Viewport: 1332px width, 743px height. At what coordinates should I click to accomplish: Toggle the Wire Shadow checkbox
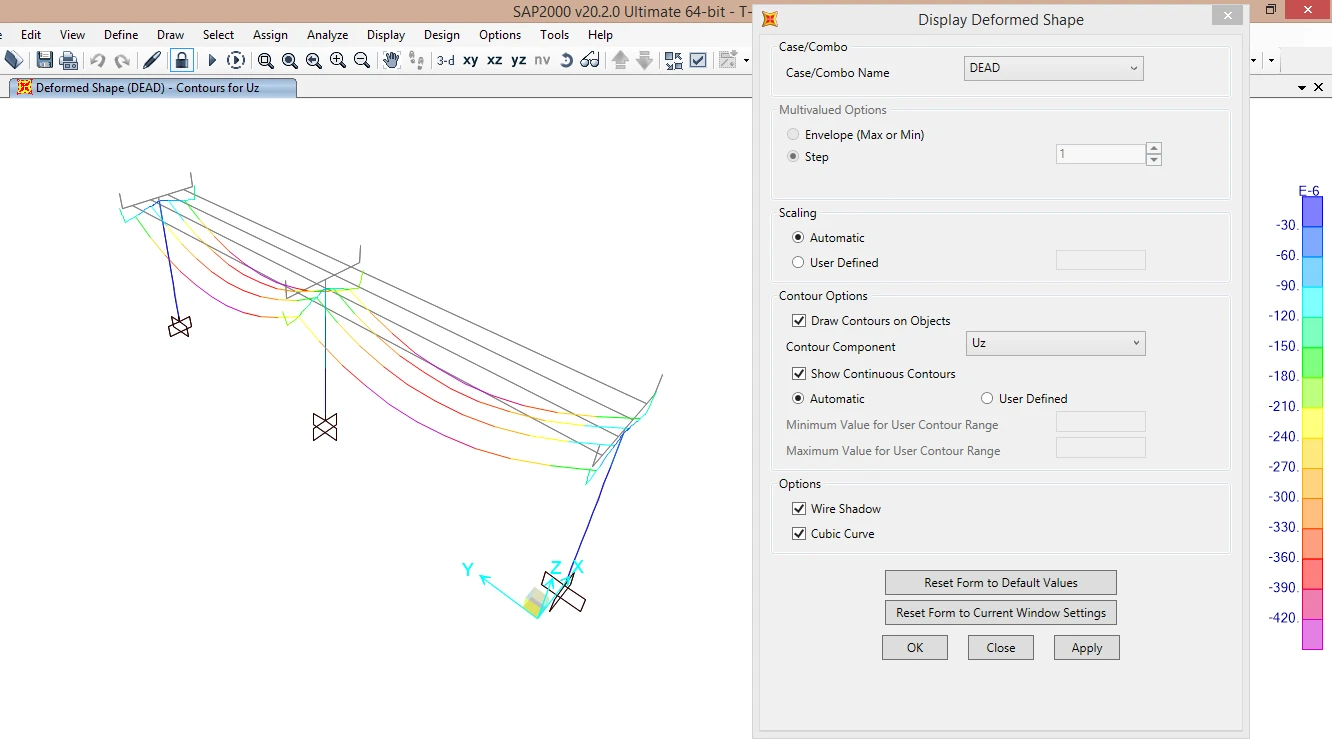[799, 509]
